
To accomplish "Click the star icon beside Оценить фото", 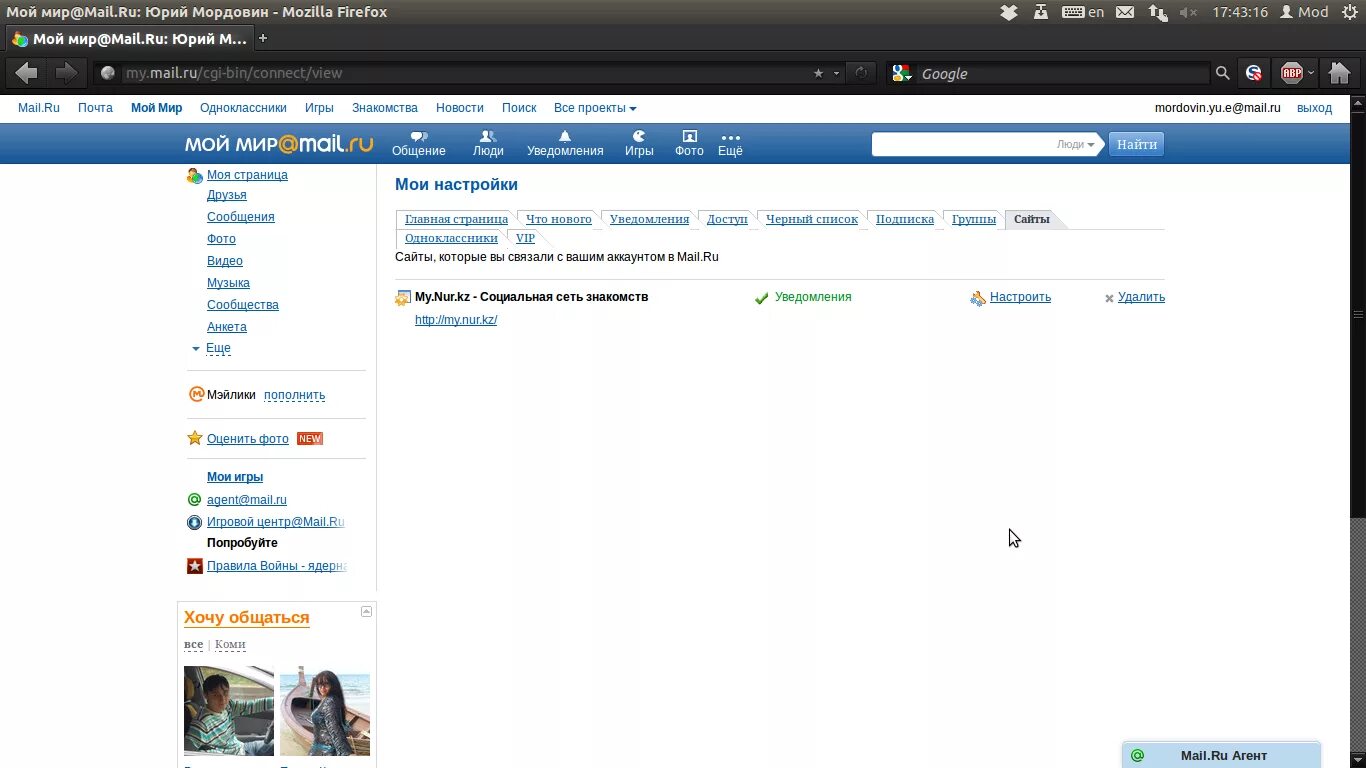I will point(195,438).
